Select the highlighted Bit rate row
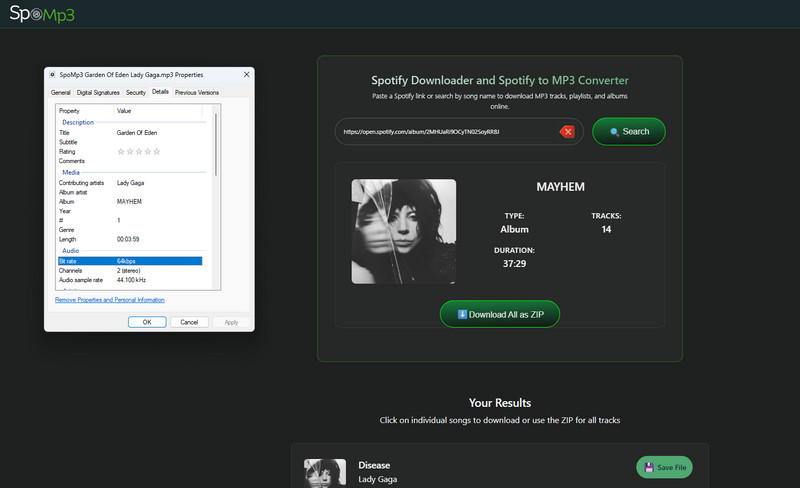800x488 pixels. tap(130, 261)
